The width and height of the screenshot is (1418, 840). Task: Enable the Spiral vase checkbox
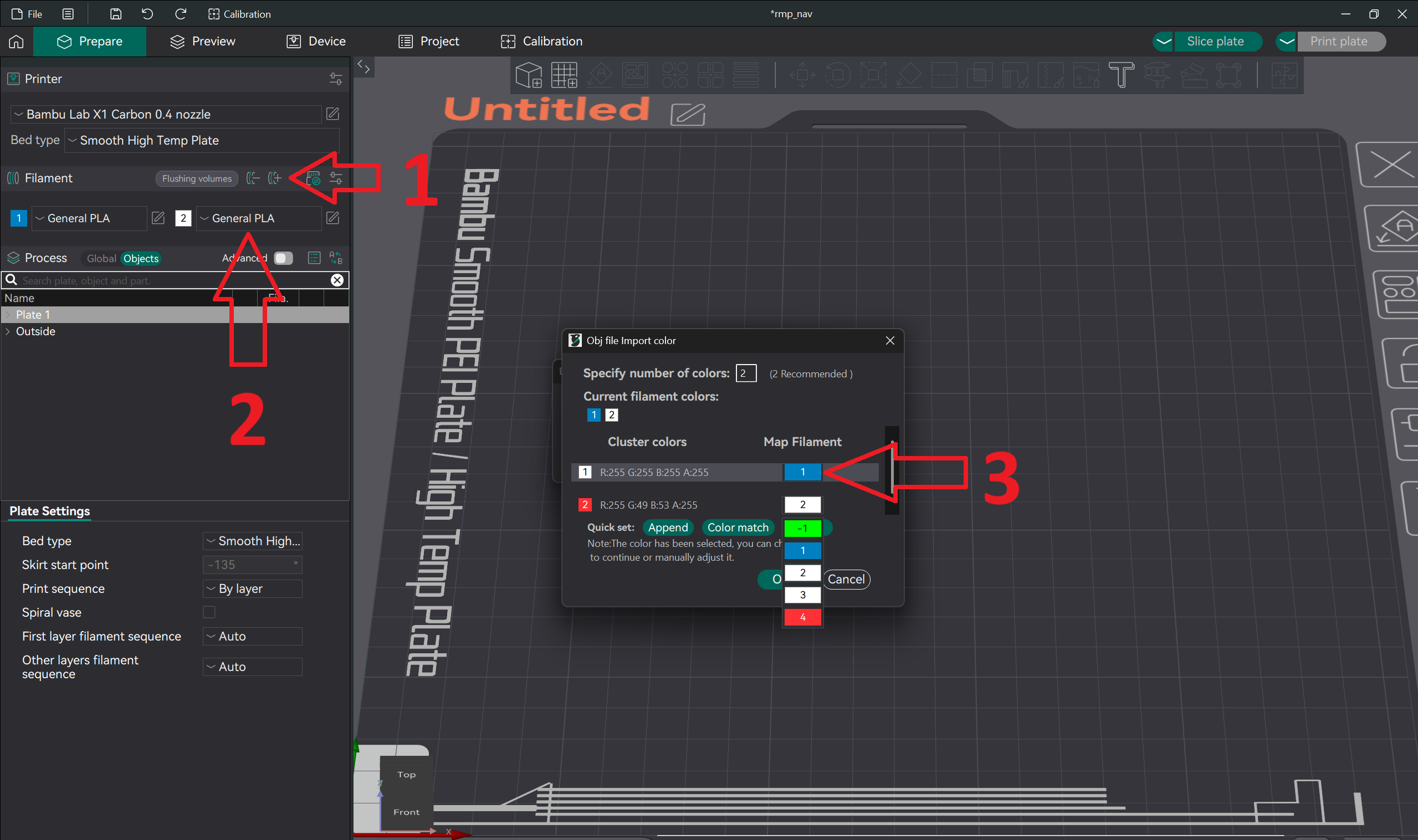[x=209, y=612]
